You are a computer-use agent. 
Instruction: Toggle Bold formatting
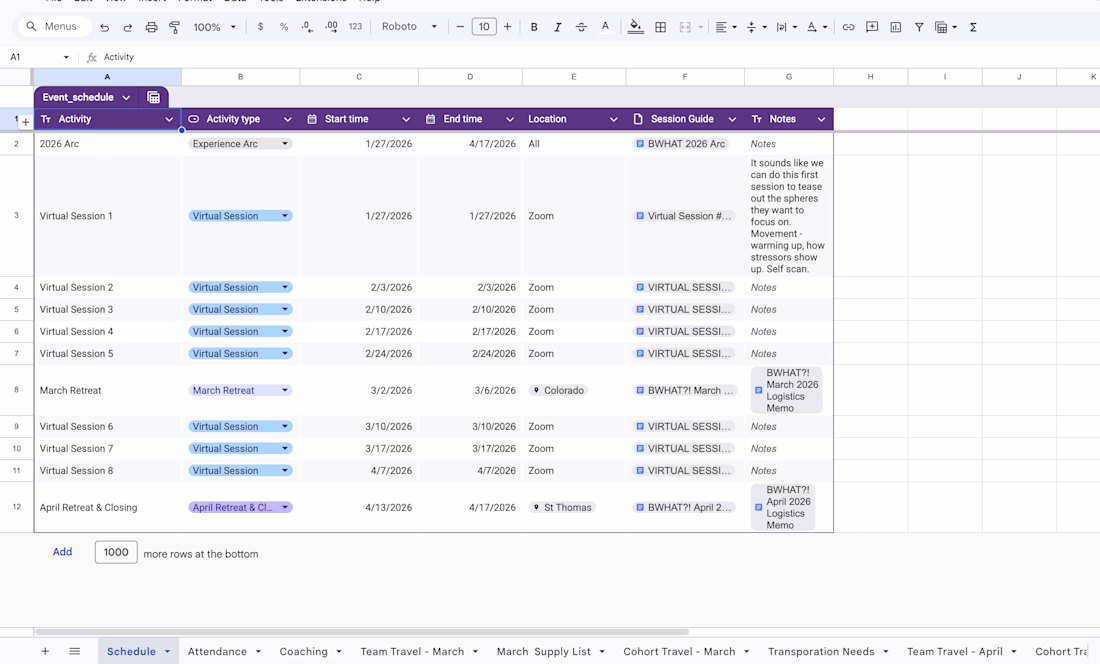[534, 27]
